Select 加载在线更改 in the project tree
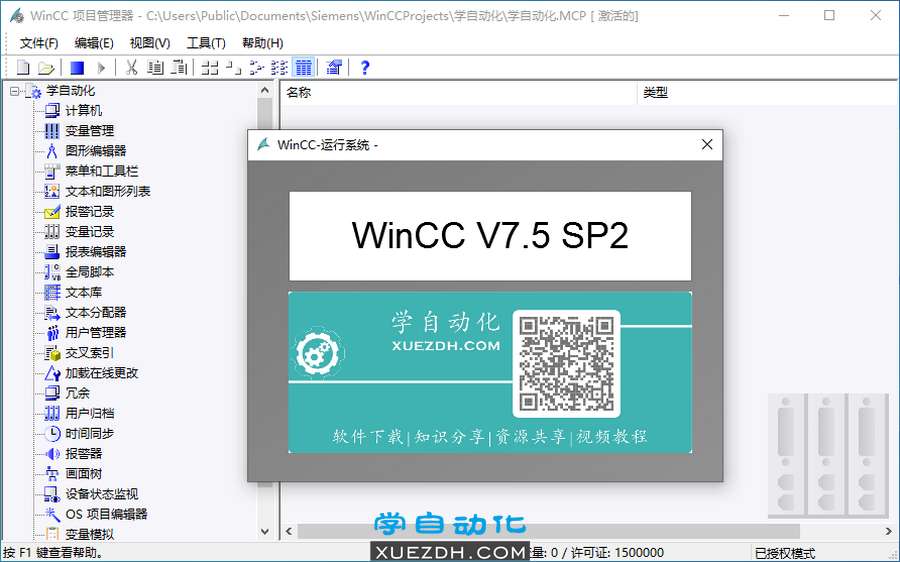 (101, 373)
